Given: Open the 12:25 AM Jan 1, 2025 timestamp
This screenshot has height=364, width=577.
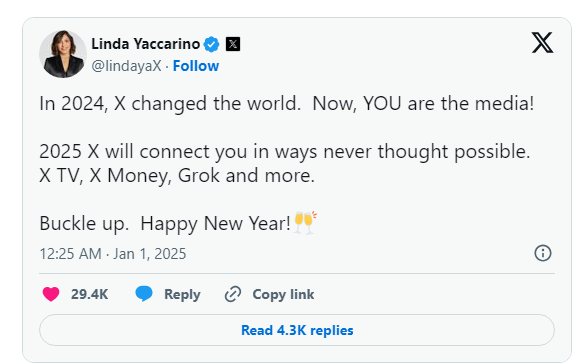Looking at the screenshot, I should point(113,254).
